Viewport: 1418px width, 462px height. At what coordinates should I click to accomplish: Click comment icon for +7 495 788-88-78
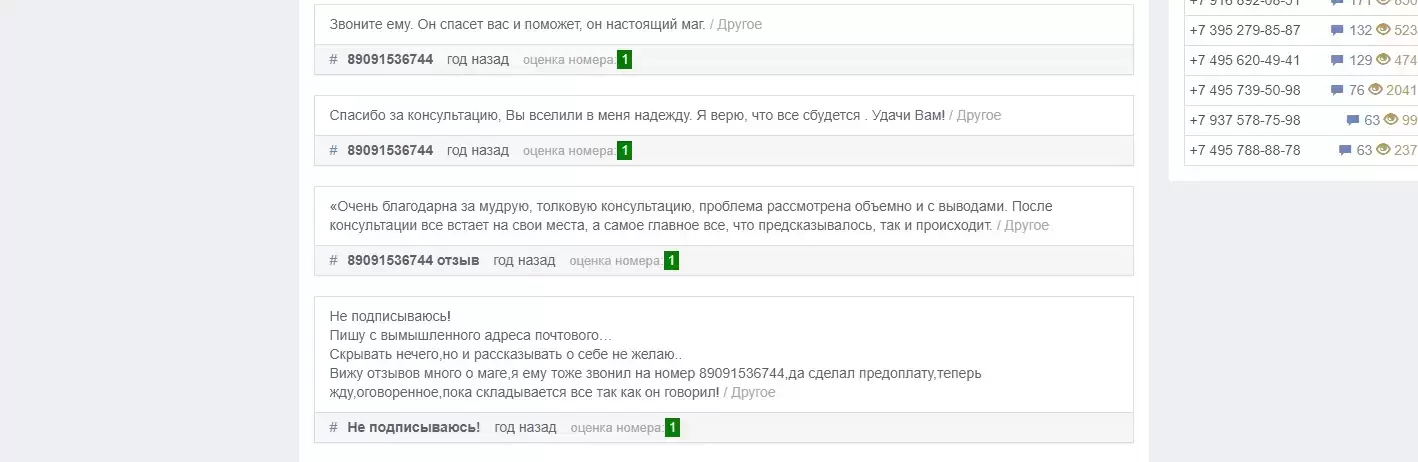point(1344,151)
